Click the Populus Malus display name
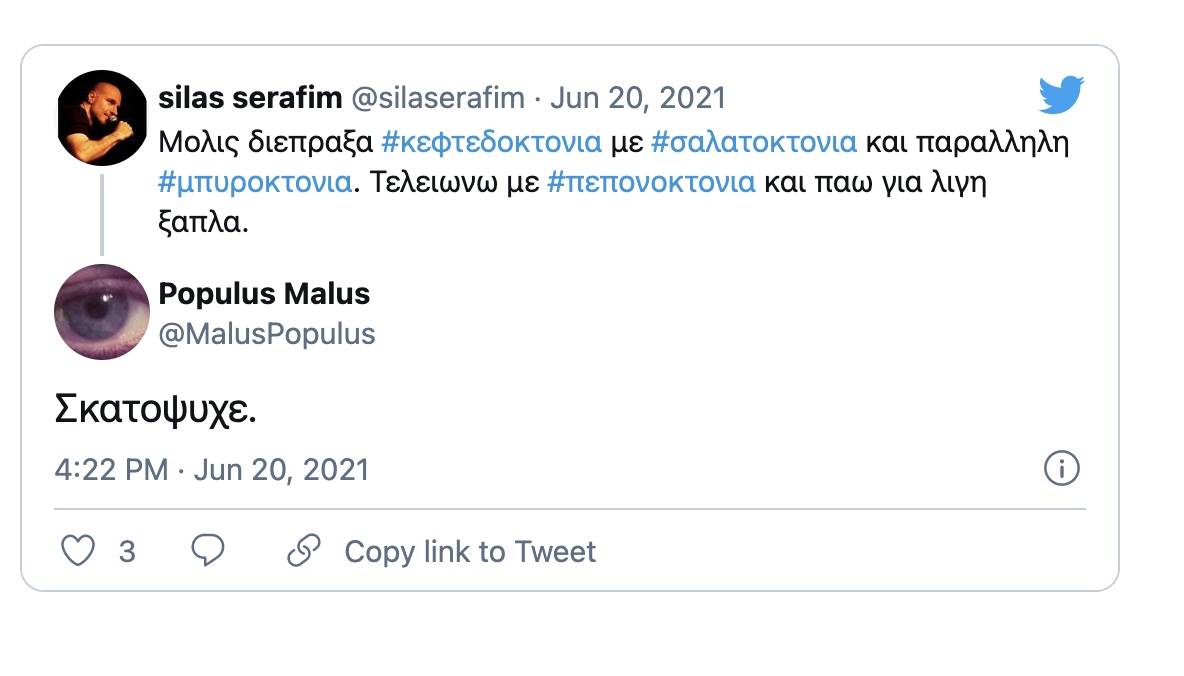Viewport: 1184px width, 676px height. coord(264,293)
